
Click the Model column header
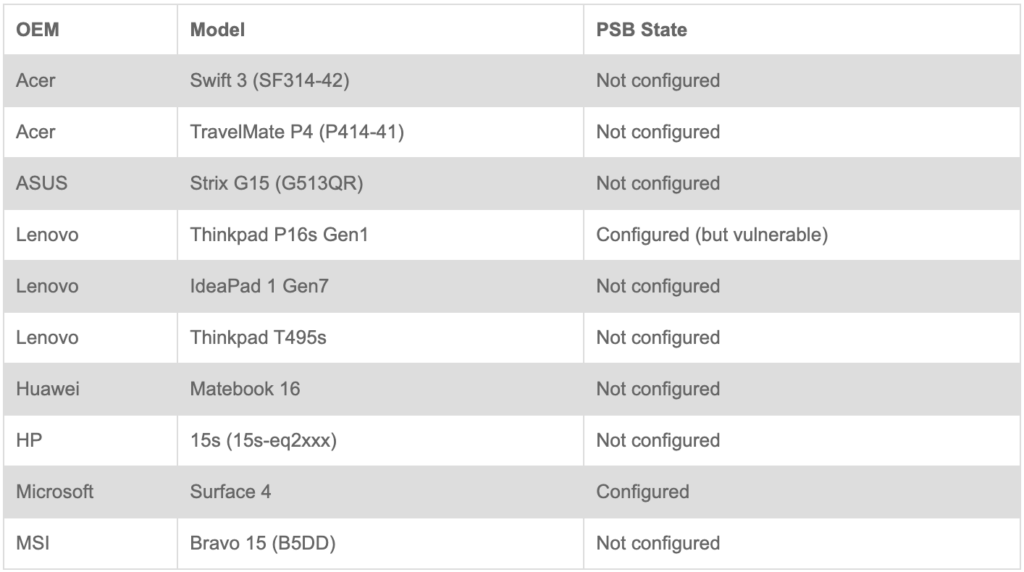[218, 30]
